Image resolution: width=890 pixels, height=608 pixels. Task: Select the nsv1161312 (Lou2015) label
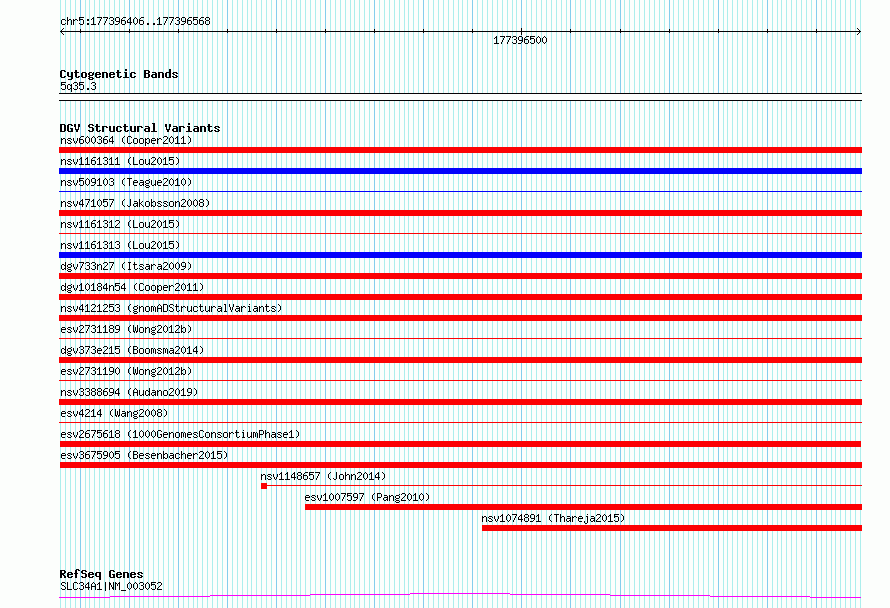point(120,224)
